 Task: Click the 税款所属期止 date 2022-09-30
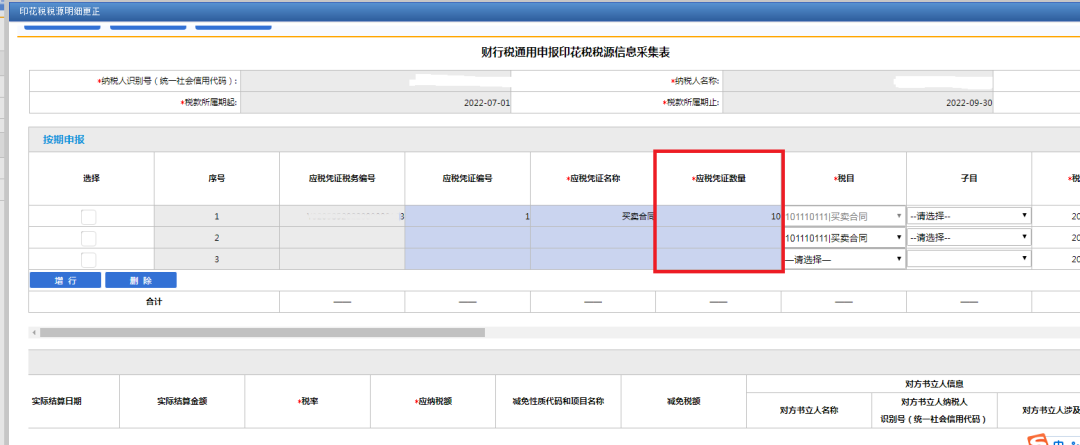[969, 103]
